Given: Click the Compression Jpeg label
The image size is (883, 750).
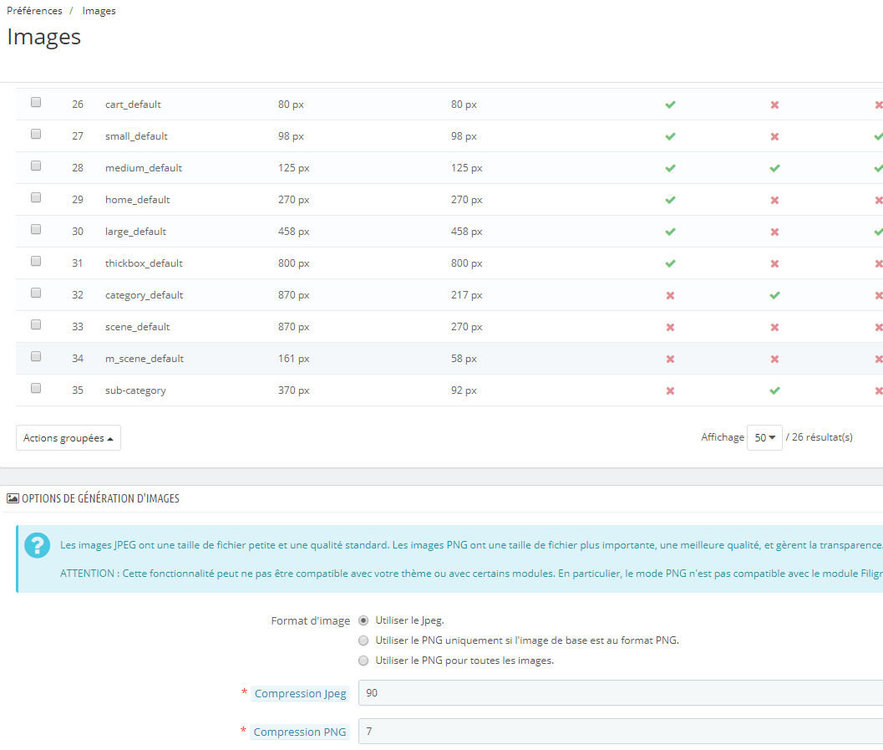Looking at the screenshot, I should click(x=300, y=694).
